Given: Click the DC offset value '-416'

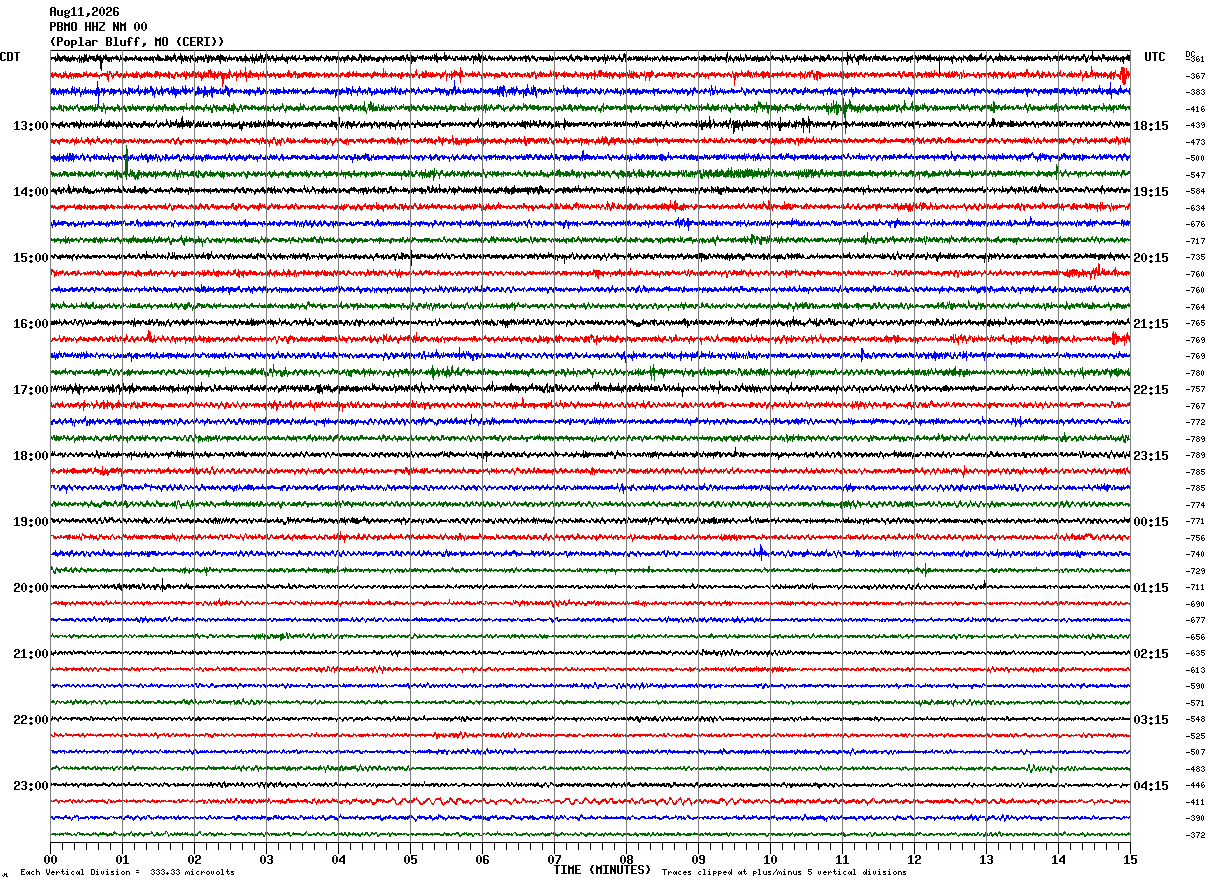Looking at the screenshot, I should tap(1195, 109).
